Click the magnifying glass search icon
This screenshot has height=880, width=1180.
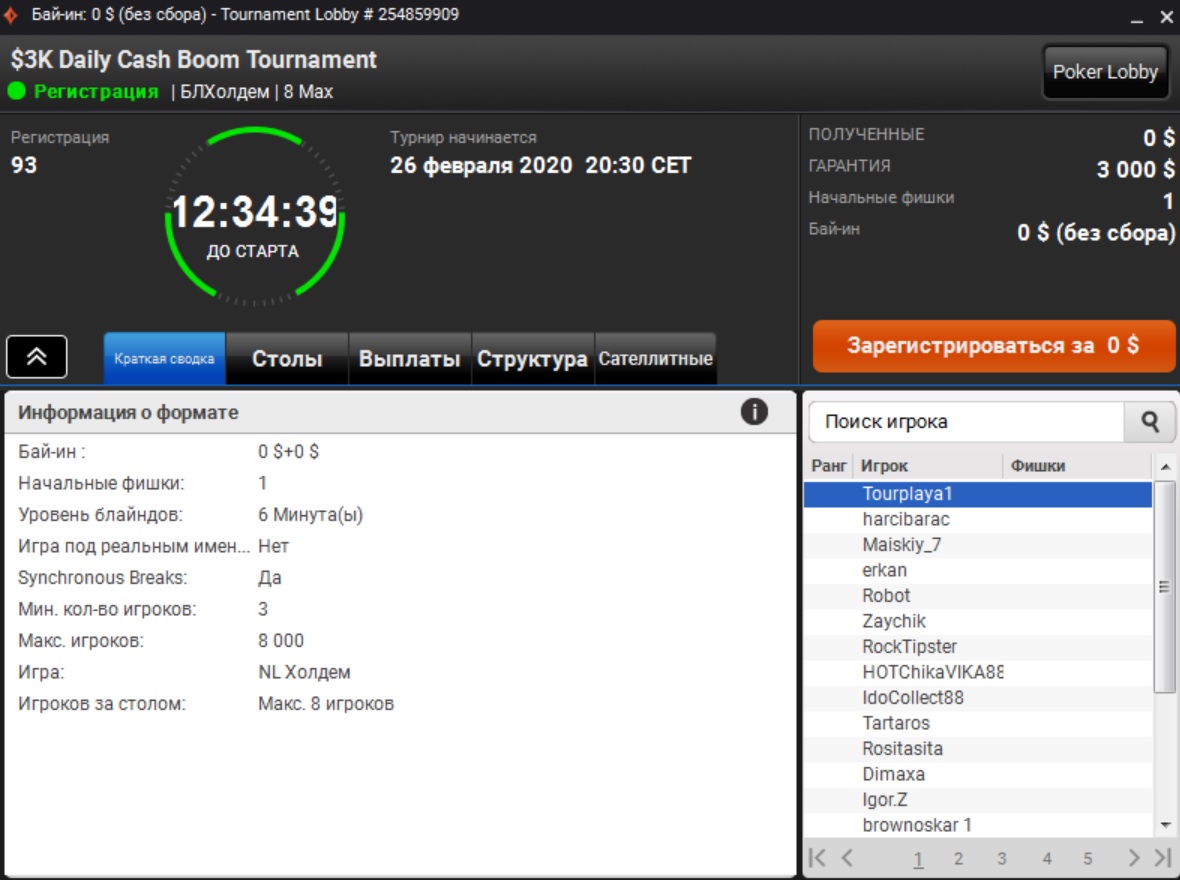(1149, 423)
